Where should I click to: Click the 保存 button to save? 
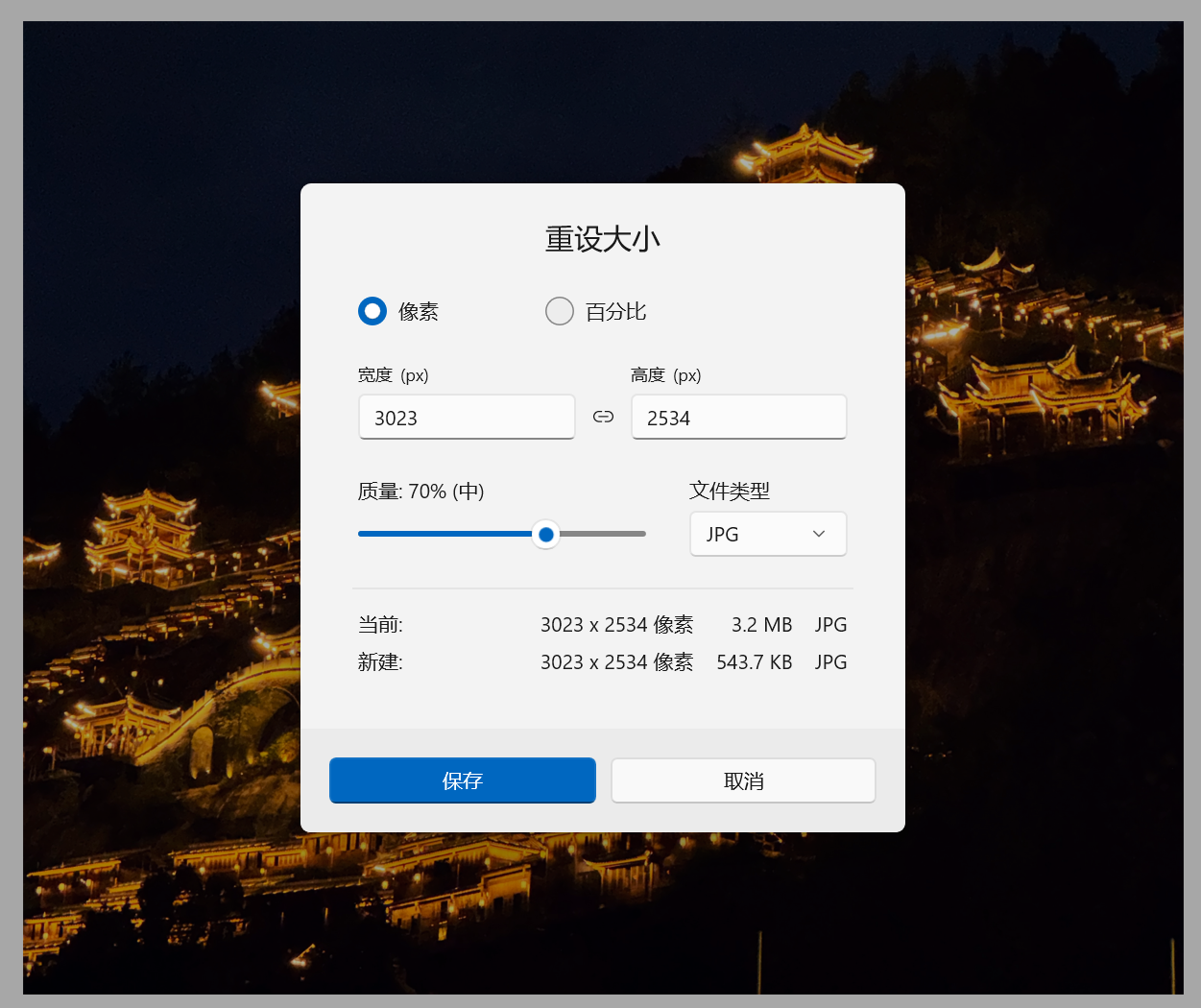click(462, 780)
